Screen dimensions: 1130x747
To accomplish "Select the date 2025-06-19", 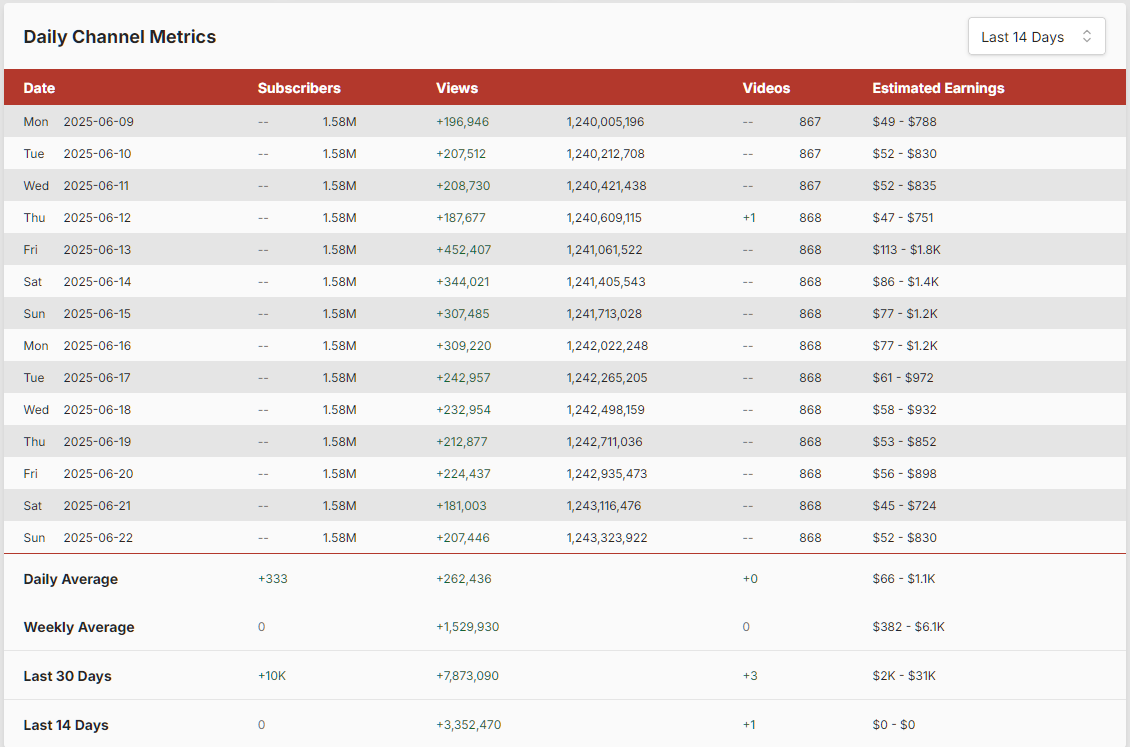I will coord(97,442).
